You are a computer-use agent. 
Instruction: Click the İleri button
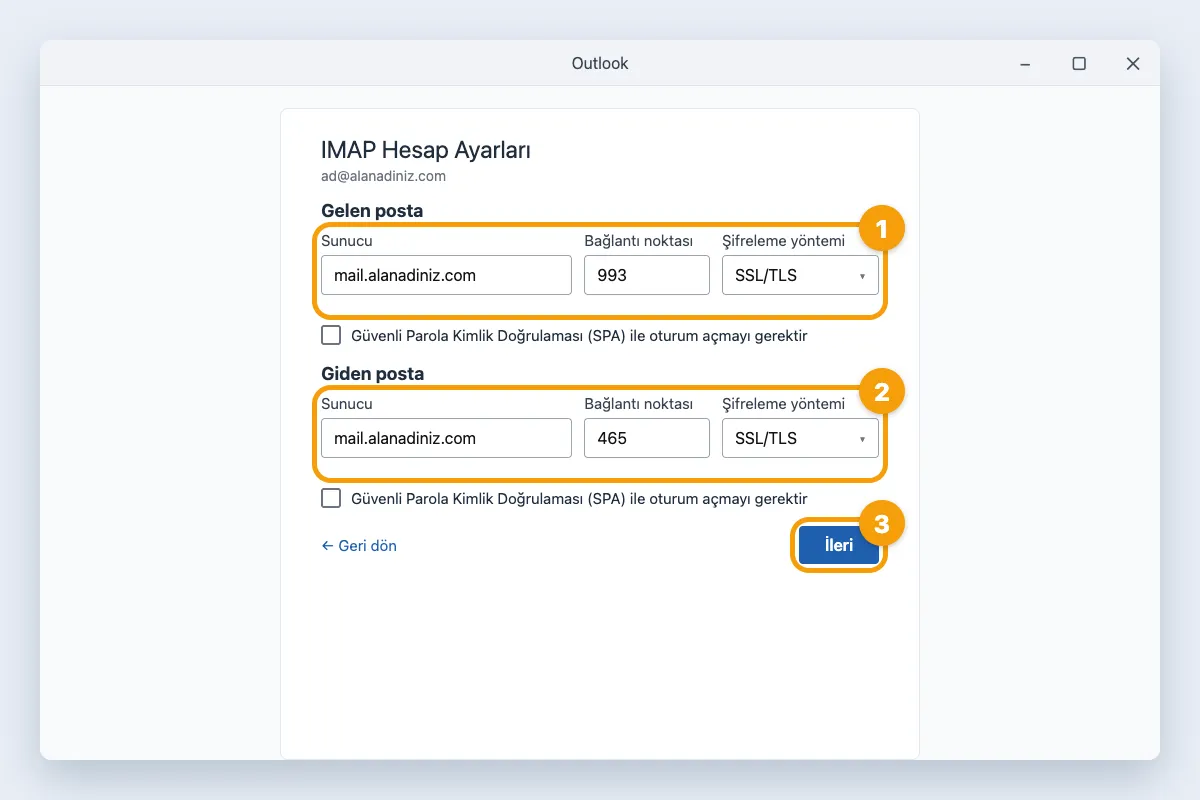[839, 546]
